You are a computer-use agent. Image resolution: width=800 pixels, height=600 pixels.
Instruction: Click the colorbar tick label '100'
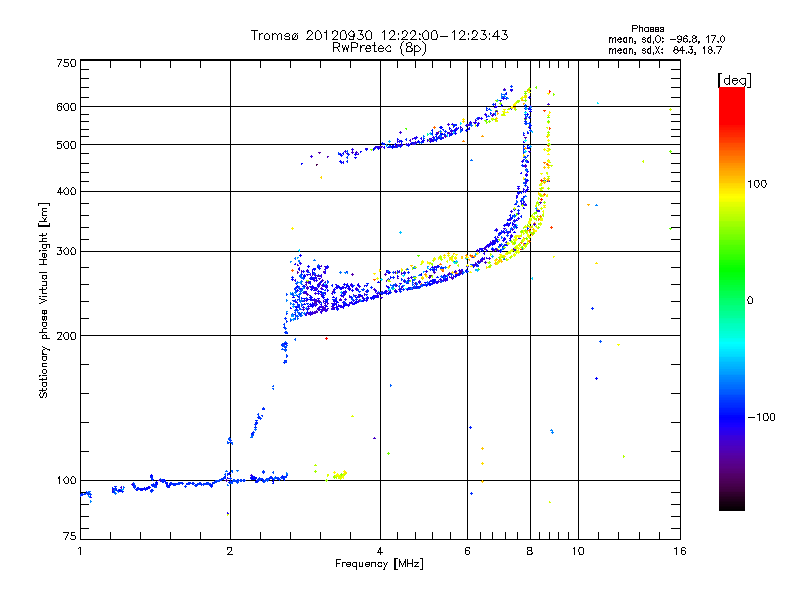(757, 184)
